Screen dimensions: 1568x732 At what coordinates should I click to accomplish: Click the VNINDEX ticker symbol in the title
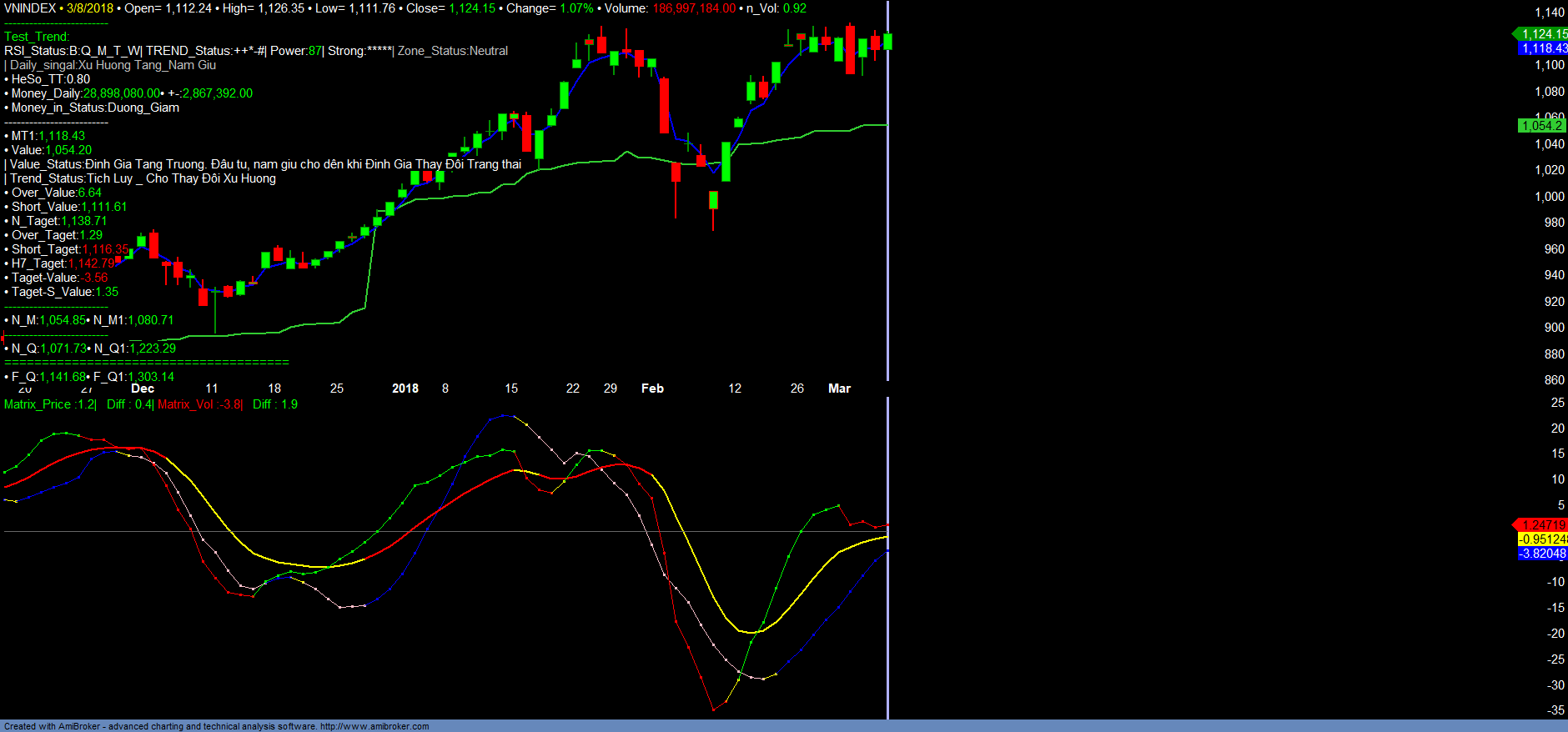pos(30,8)
